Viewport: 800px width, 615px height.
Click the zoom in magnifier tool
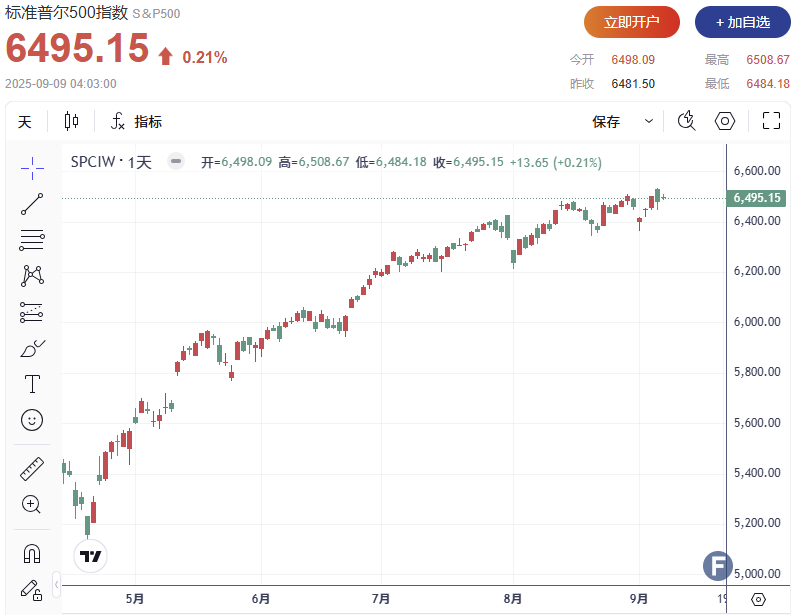(x=32, y=505)
